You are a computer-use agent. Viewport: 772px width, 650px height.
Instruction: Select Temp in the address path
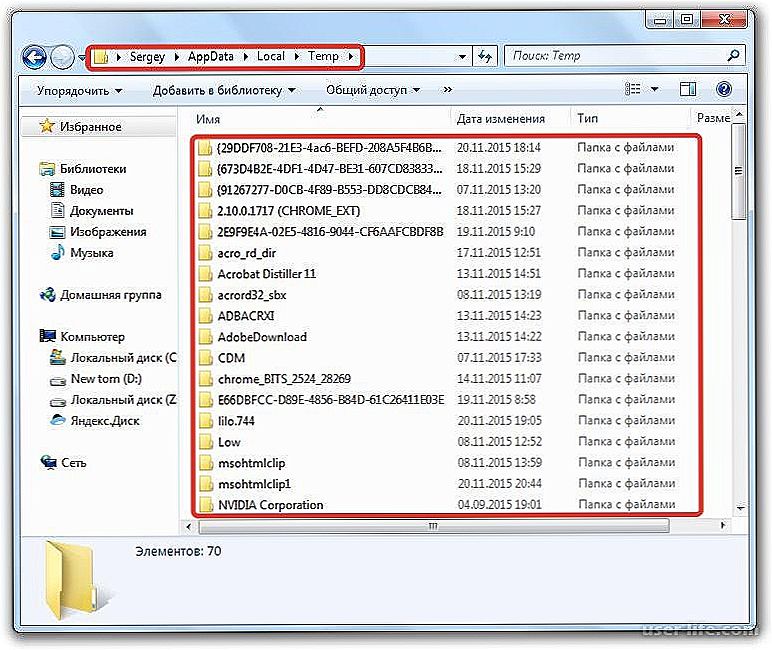(x=323, y=56)
